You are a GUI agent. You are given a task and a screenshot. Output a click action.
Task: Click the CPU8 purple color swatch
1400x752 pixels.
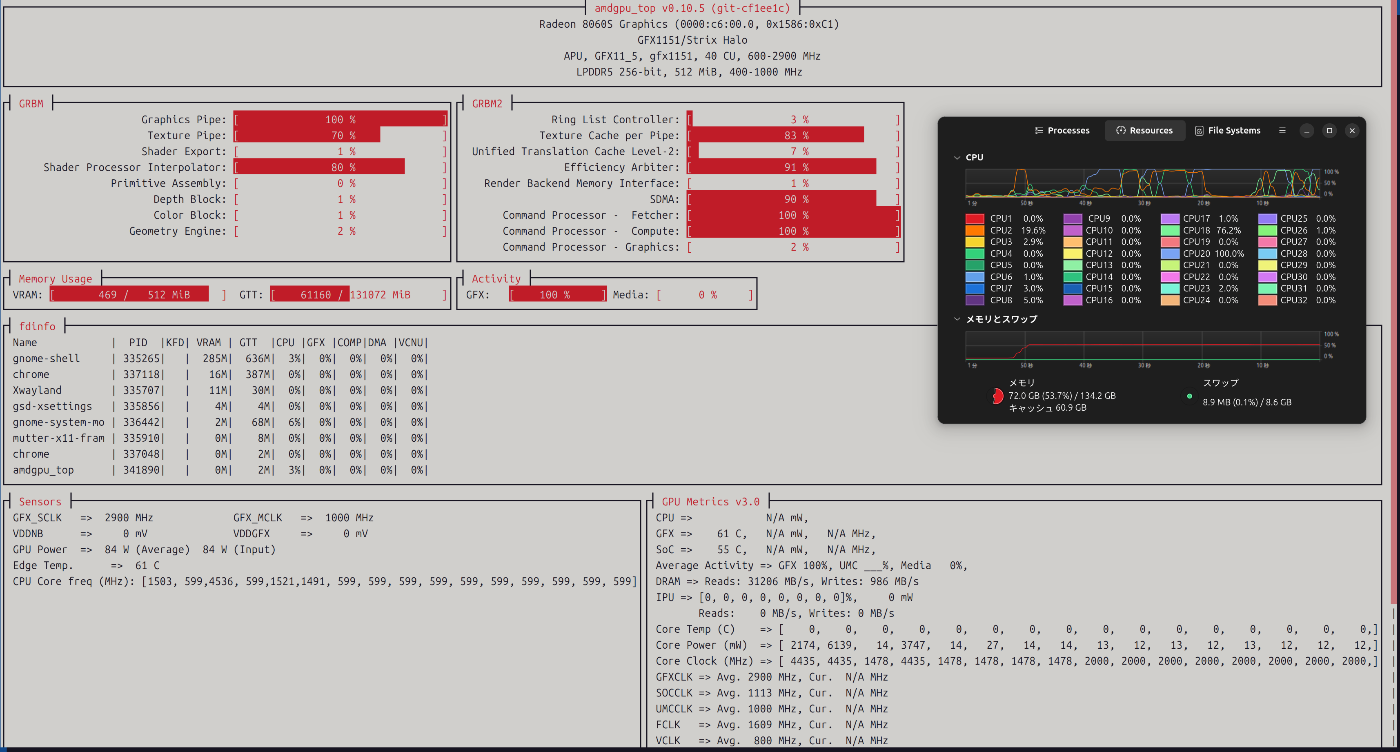pyautogui.click(x=975, y=300)
